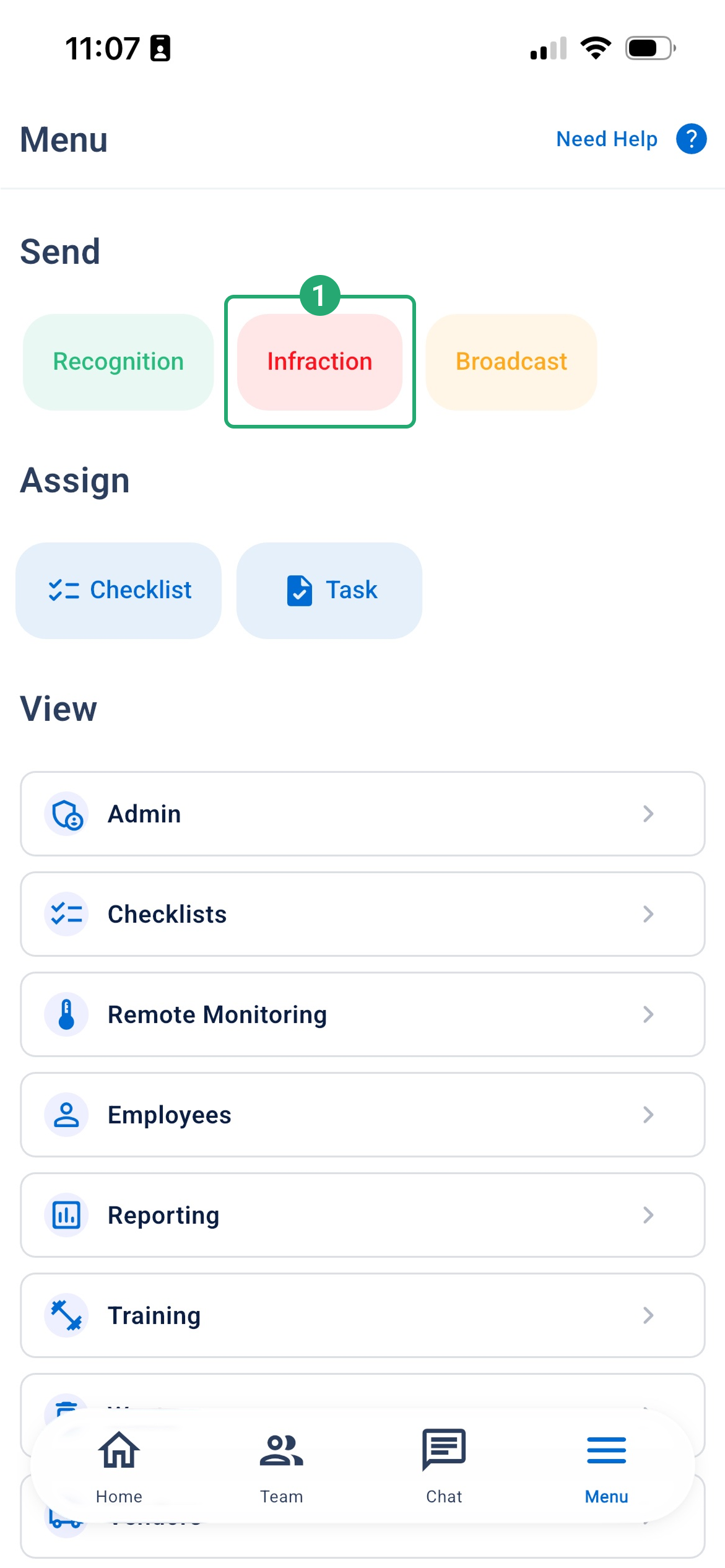Select the Training dumbbell icon
Image resolution: width=725 pixels, height=1568 pixels.
(x=67, y=1315)
